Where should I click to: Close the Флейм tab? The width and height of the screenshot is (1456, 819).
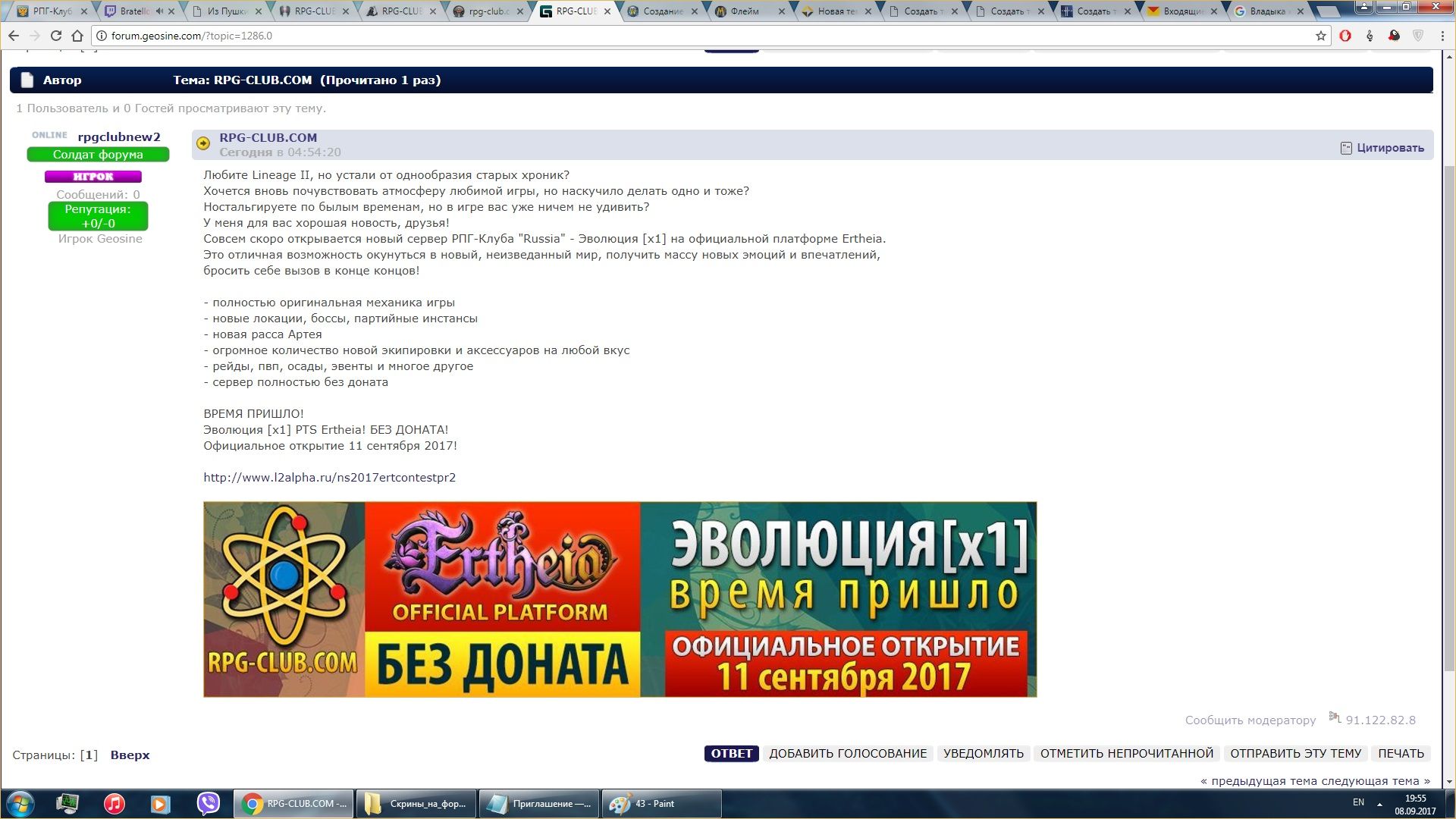pos(781,11)
